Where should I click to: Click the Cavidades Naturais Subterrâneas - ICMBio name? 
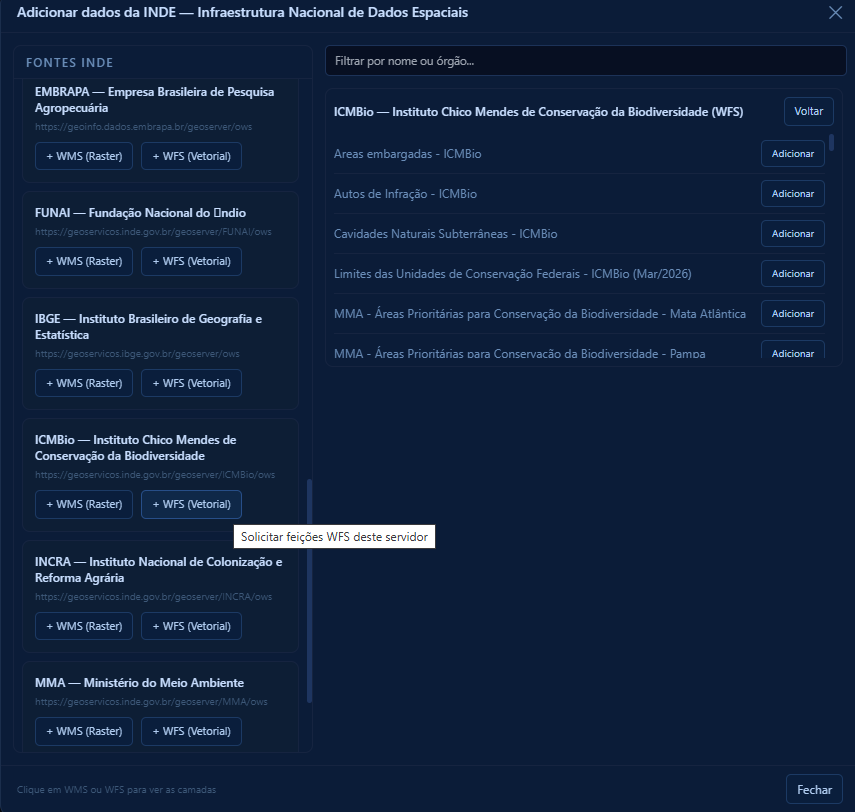click(x=445, y=233)
